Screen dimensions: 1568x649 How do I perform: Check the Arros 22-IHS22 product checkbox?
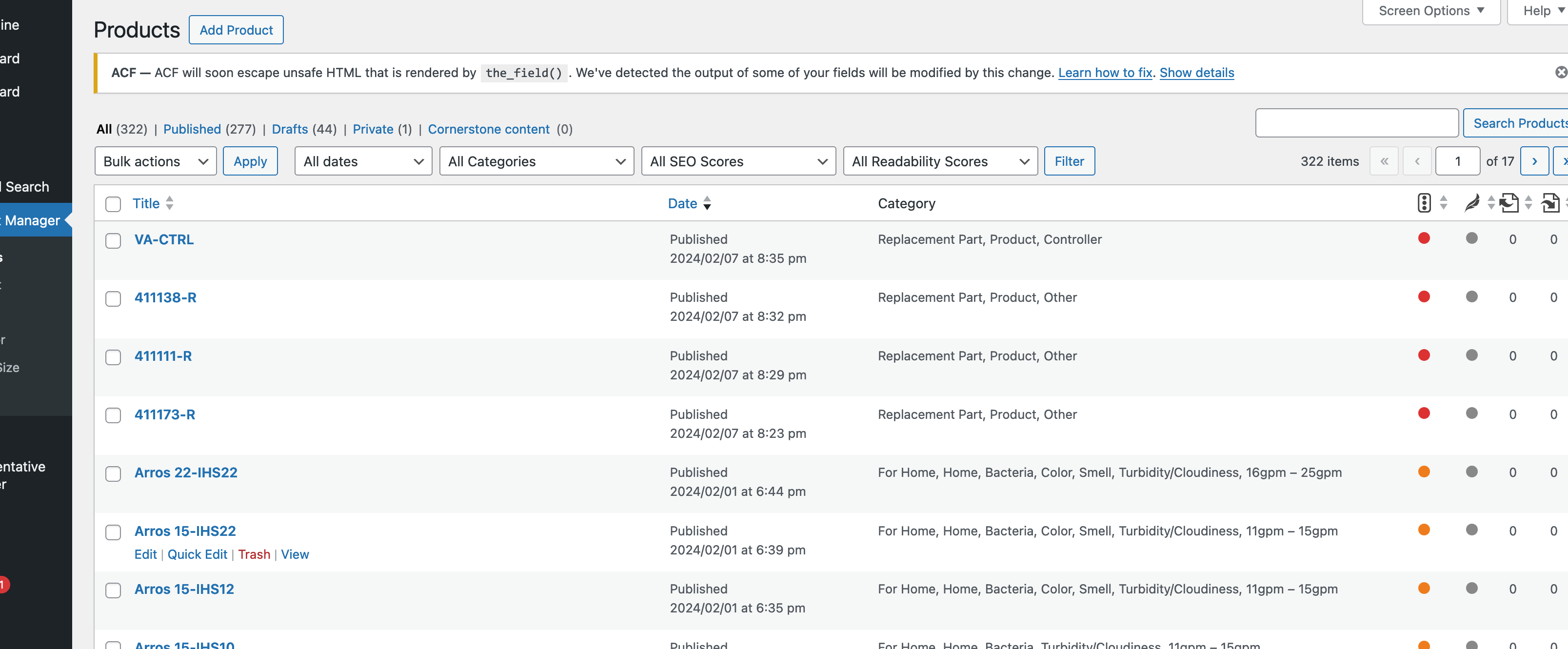point(113,474)
